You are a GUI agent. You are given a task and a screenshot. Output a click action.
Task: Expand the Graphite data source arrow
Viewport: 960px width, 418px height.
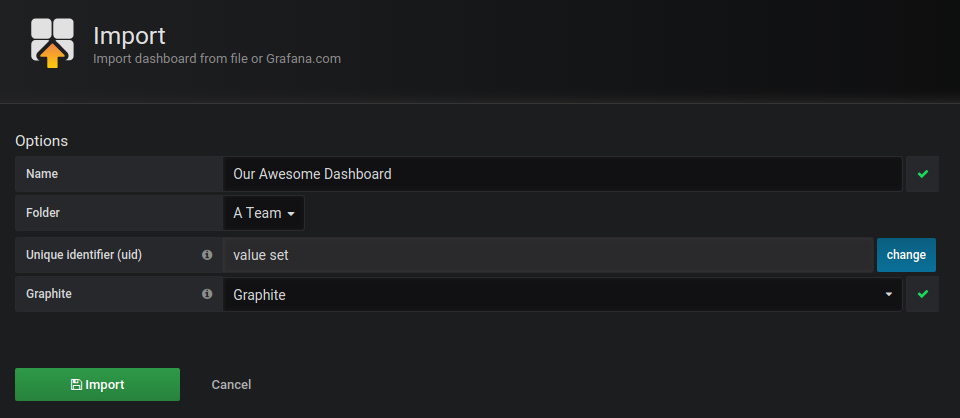(889, 294)
